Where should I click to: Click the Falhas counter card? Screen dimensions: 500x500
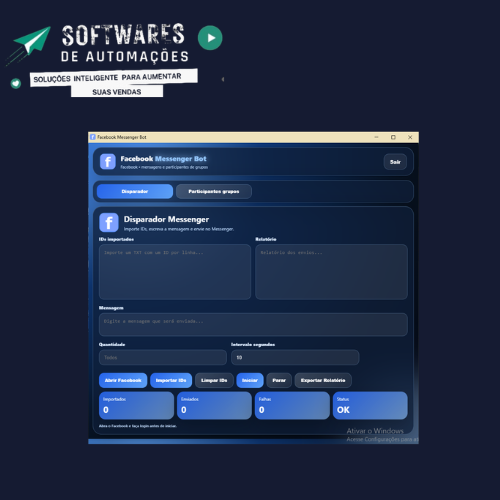(292, 405)
